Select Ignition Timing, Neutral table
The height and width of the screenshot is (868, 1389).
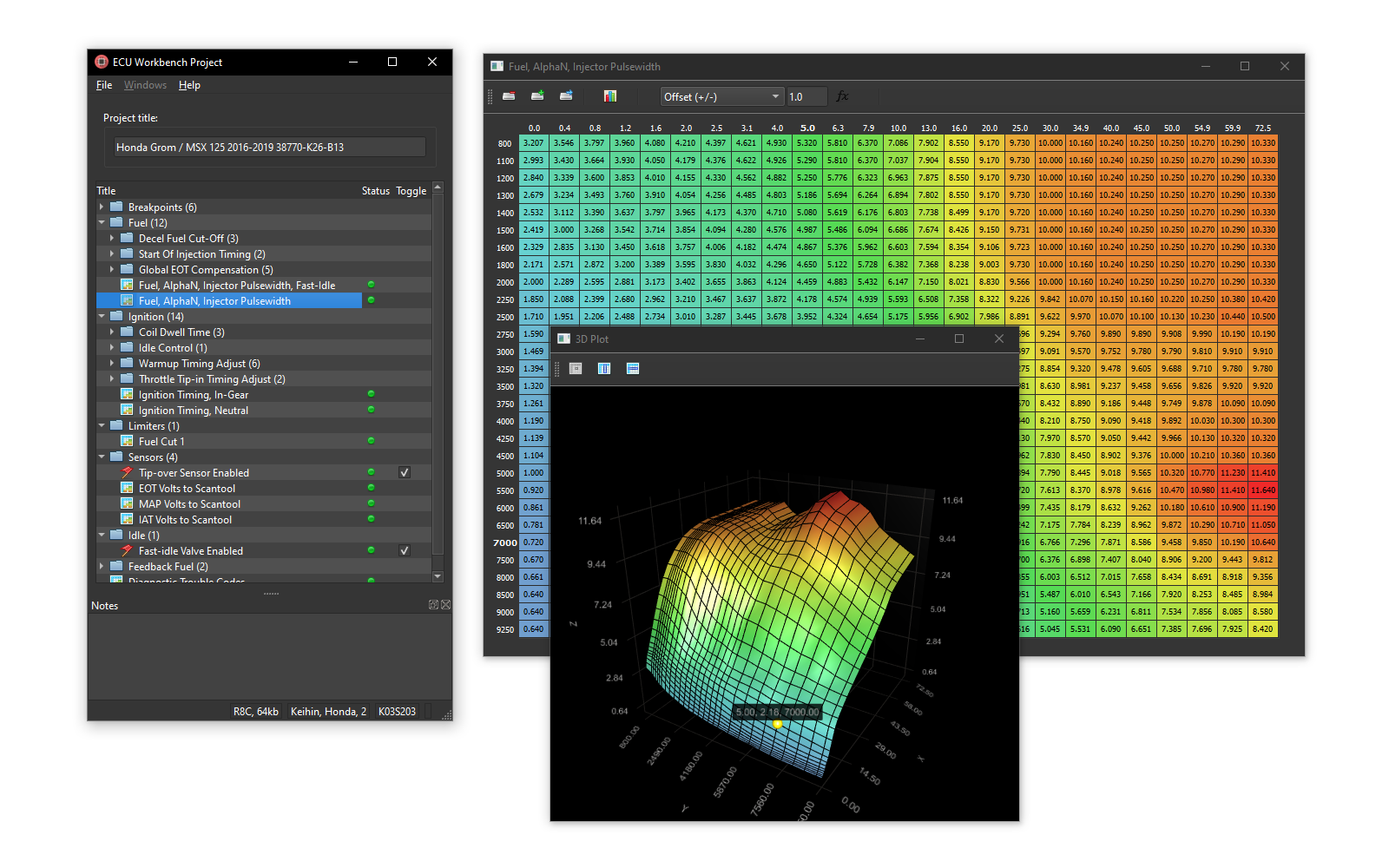pos(194,411)
